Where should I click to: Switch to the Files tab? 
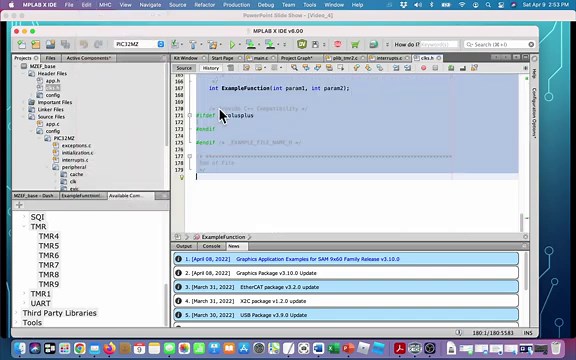pos(50,58)
